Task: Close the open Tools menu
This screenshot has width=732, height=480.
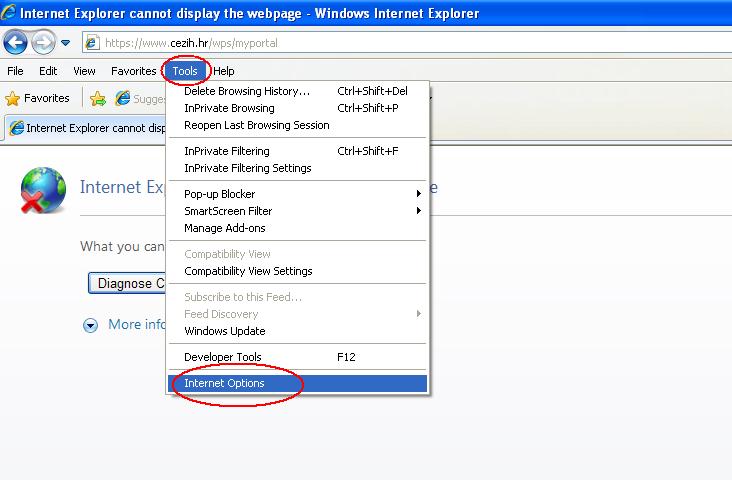Action: 185,71
